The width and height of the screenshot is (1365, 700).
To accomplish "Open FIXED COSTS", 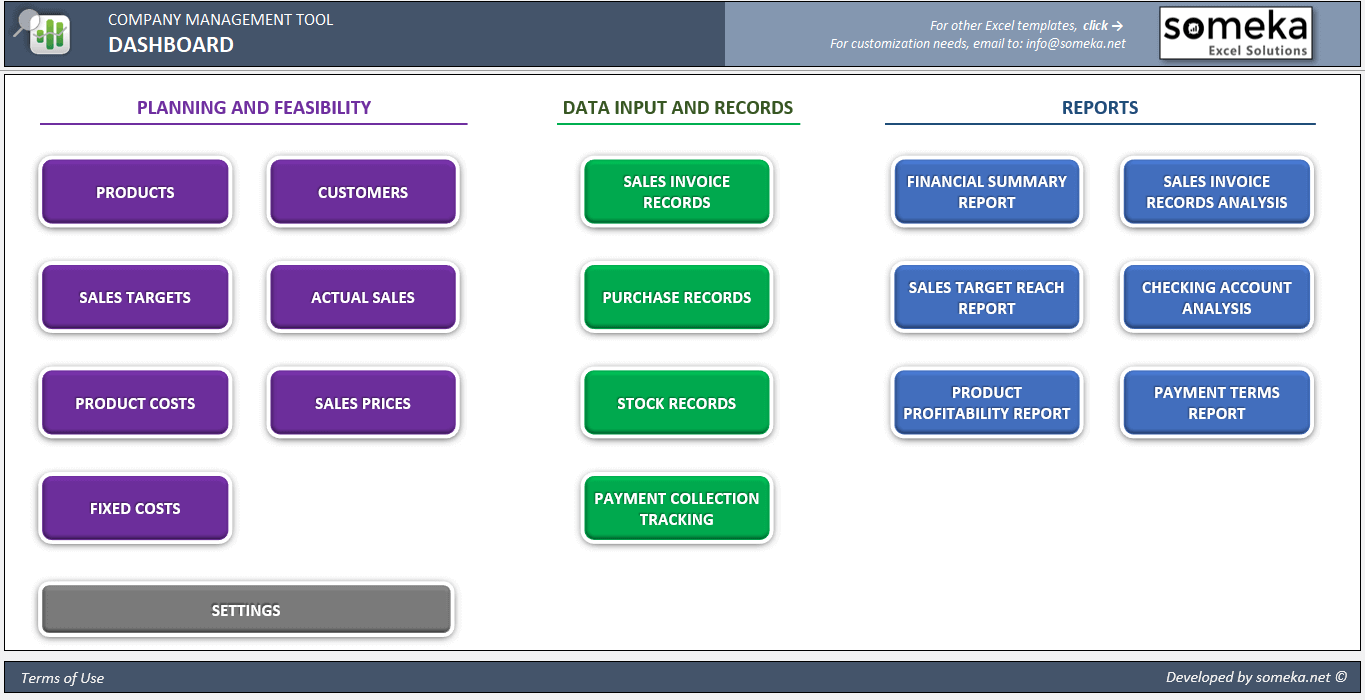I will [134, 507].
